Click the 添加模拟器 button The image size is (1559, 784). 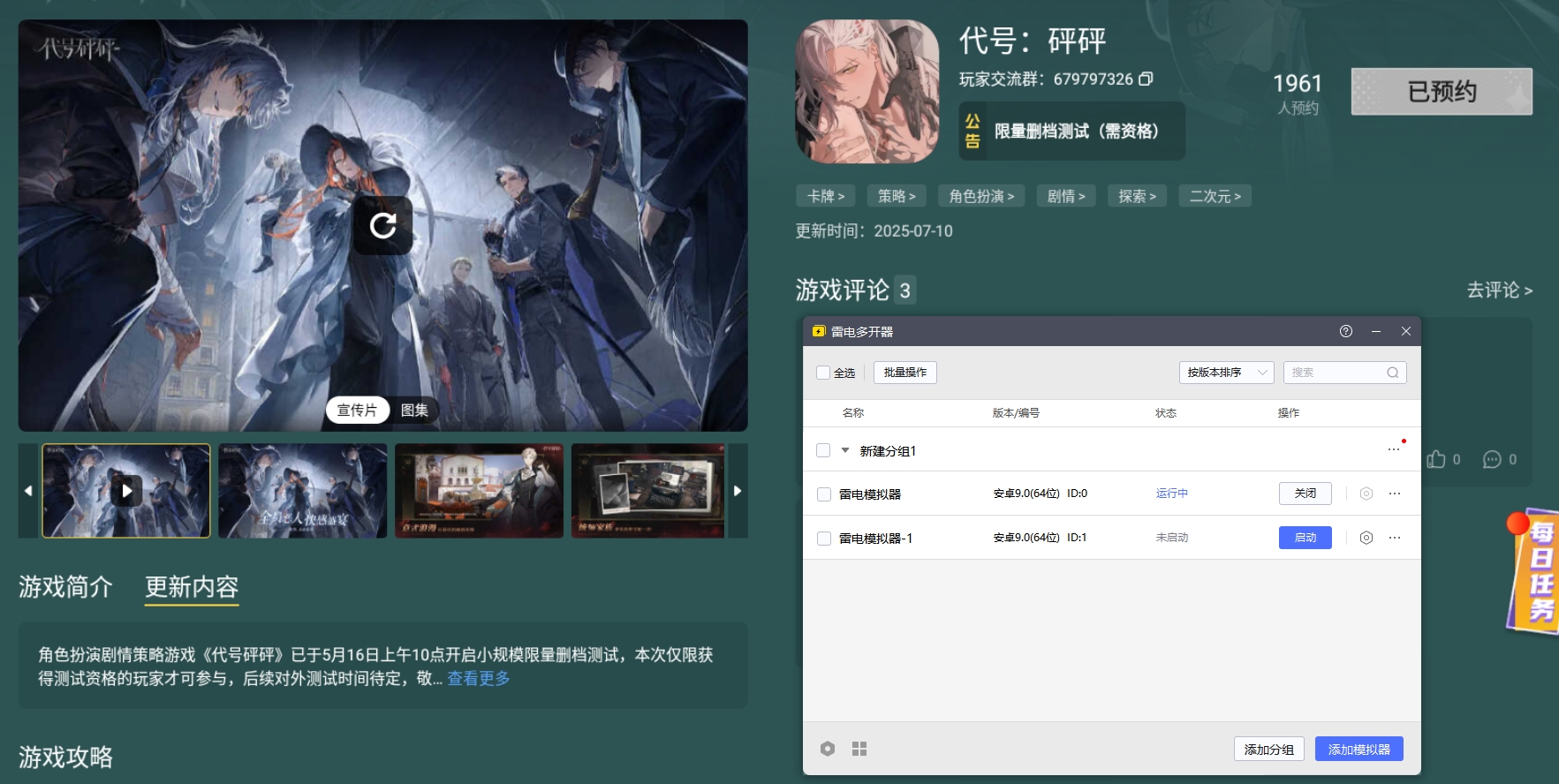(x=1359, y=749)
